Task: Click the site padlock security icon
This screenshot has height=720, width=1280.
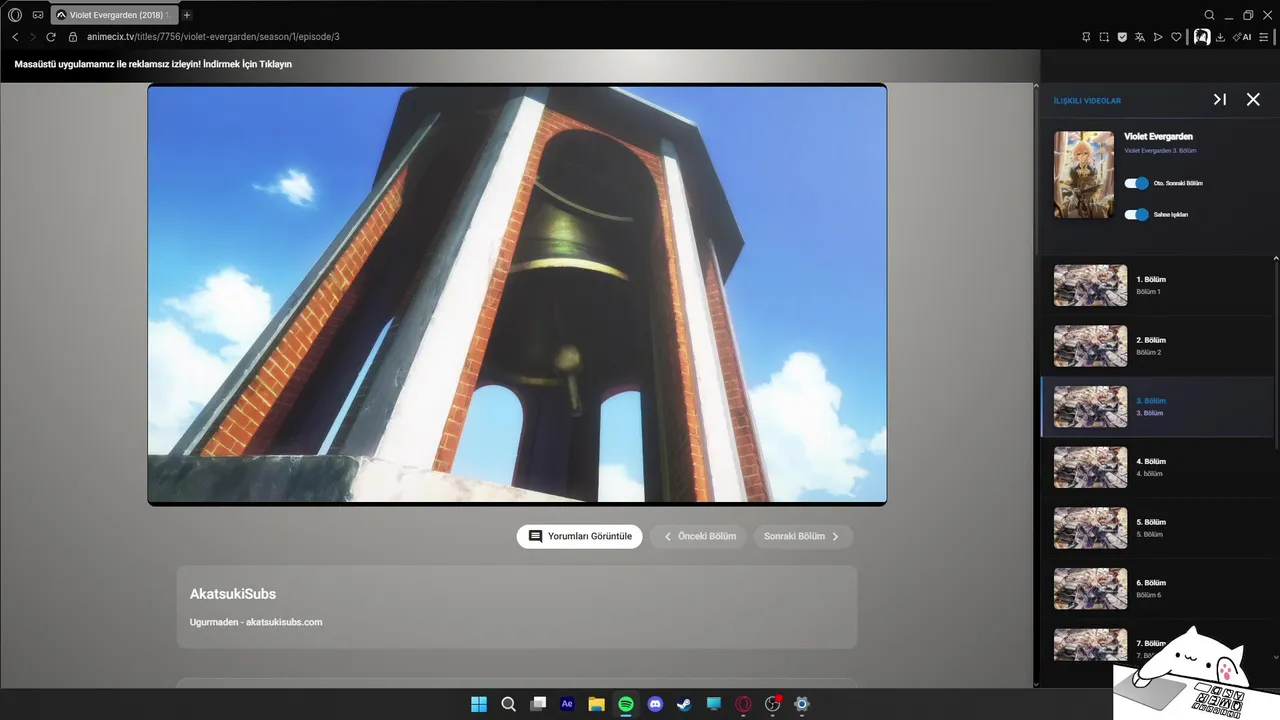Action: tap(73, 37)
